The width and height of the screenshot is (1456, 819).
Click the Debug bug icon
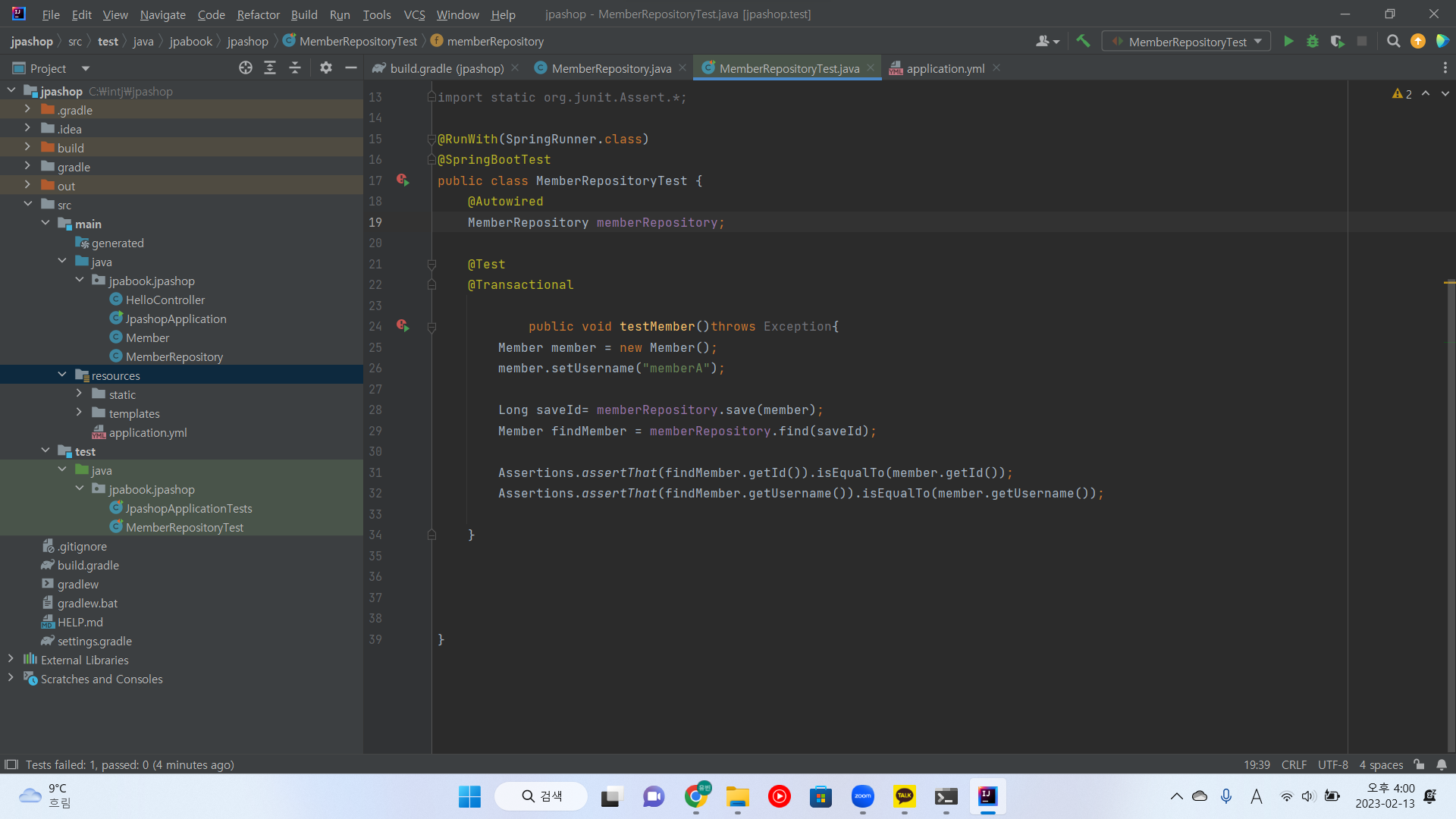pyautogui.click(x=1313, y=42)
